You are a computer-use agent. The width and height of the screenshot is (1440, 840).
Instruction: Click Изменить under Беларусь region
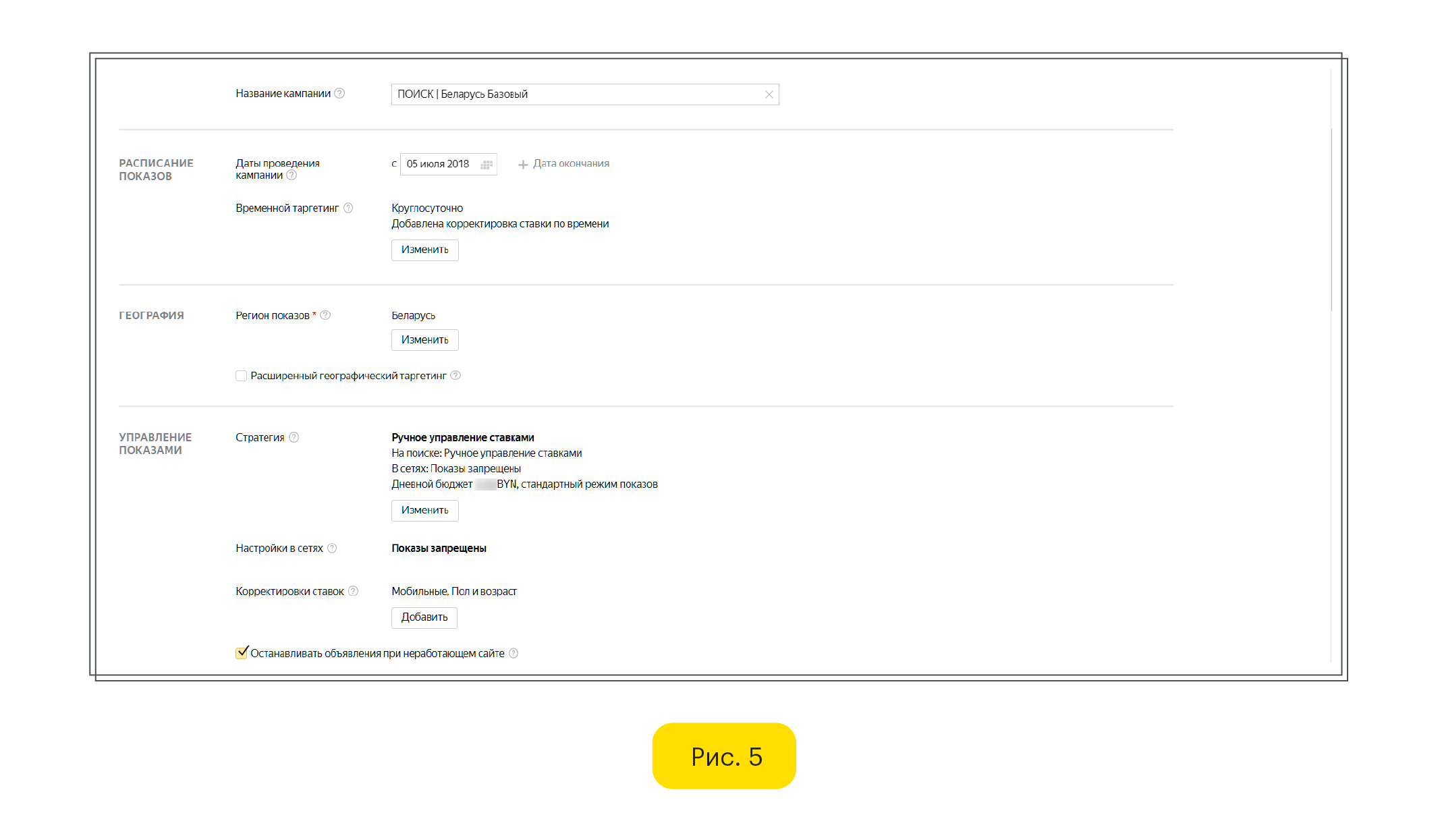(424, 340)
